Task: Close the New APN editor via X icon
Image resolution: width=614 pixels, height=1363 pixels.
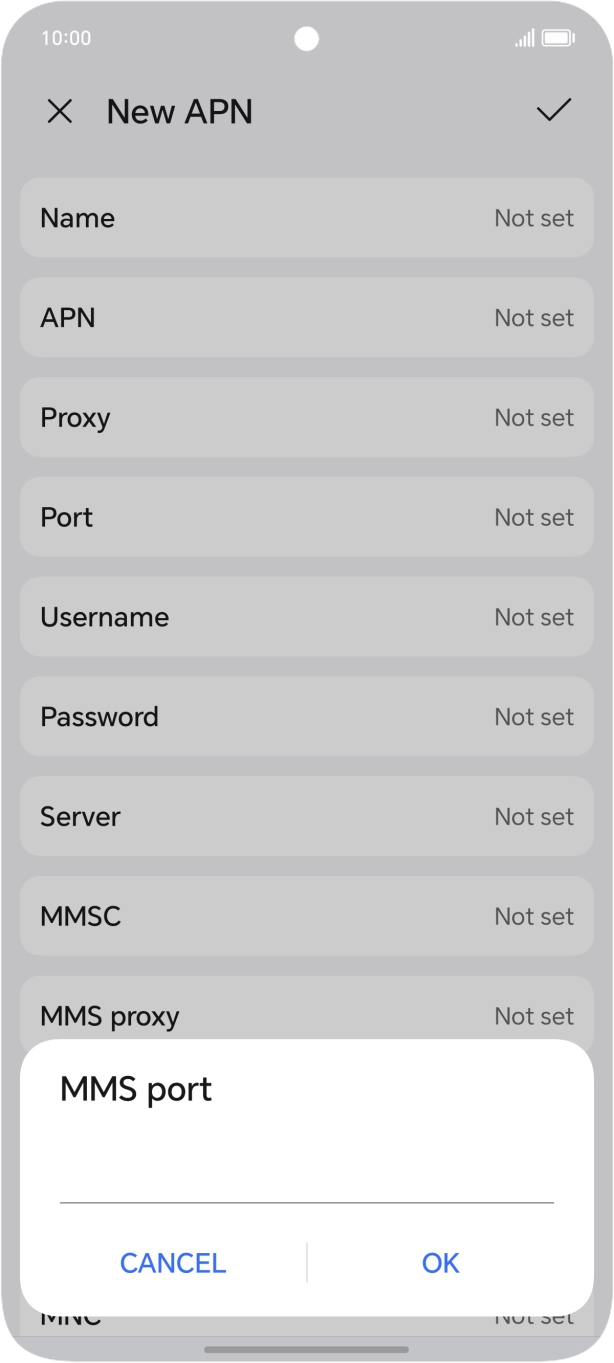Action: coord(60,111)
